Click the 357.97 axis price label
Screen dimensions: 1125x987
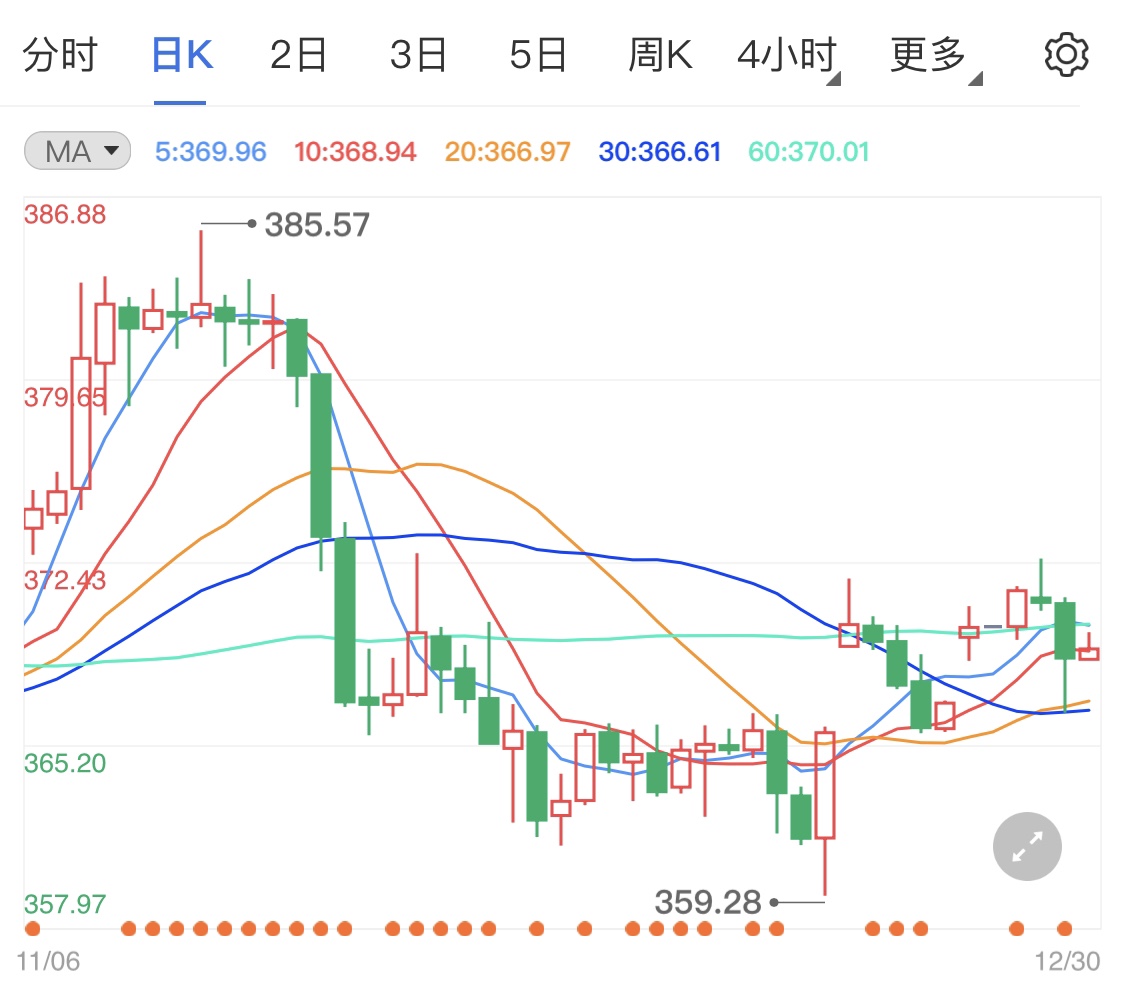(65, 904)
